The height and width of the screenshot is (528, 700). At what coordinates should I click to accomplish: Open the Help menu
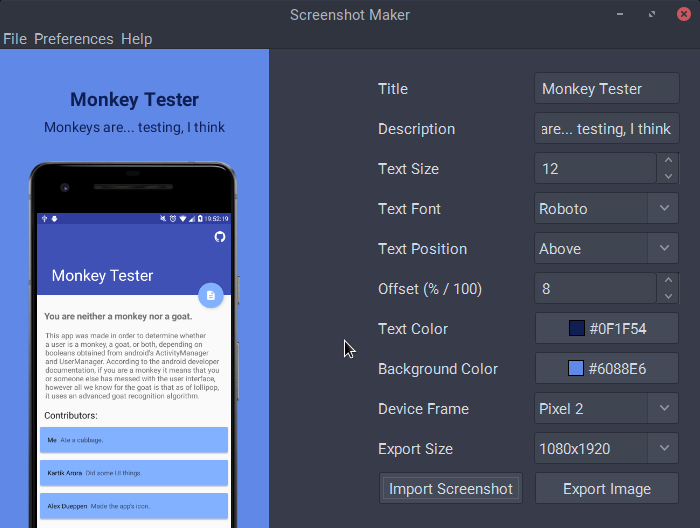coord(137,39)
